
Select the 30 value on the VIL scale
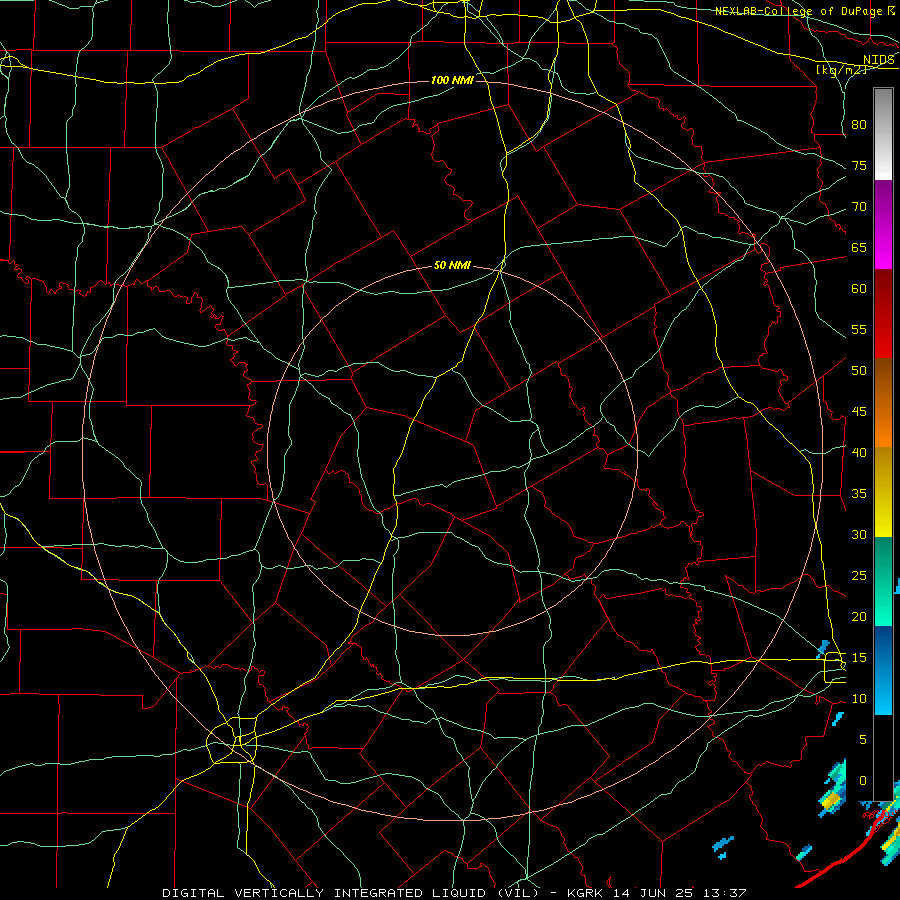coord(859,534)
